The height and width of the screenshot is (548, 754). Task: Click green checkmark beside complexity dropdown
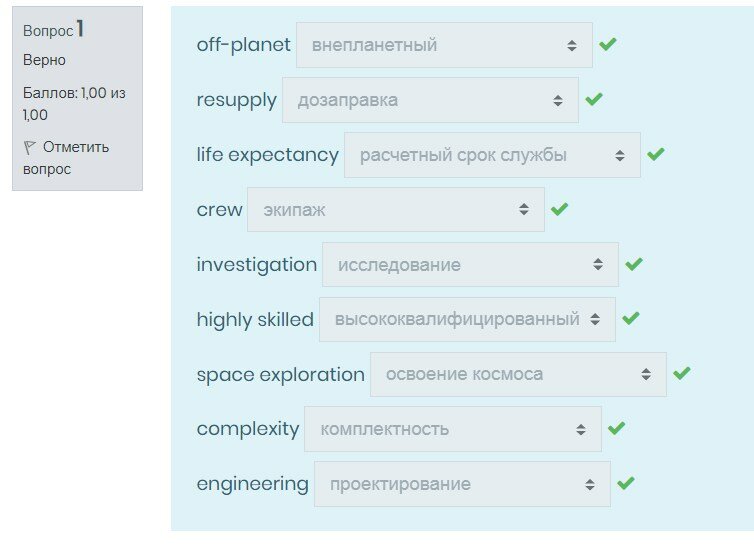coord(616,429)
